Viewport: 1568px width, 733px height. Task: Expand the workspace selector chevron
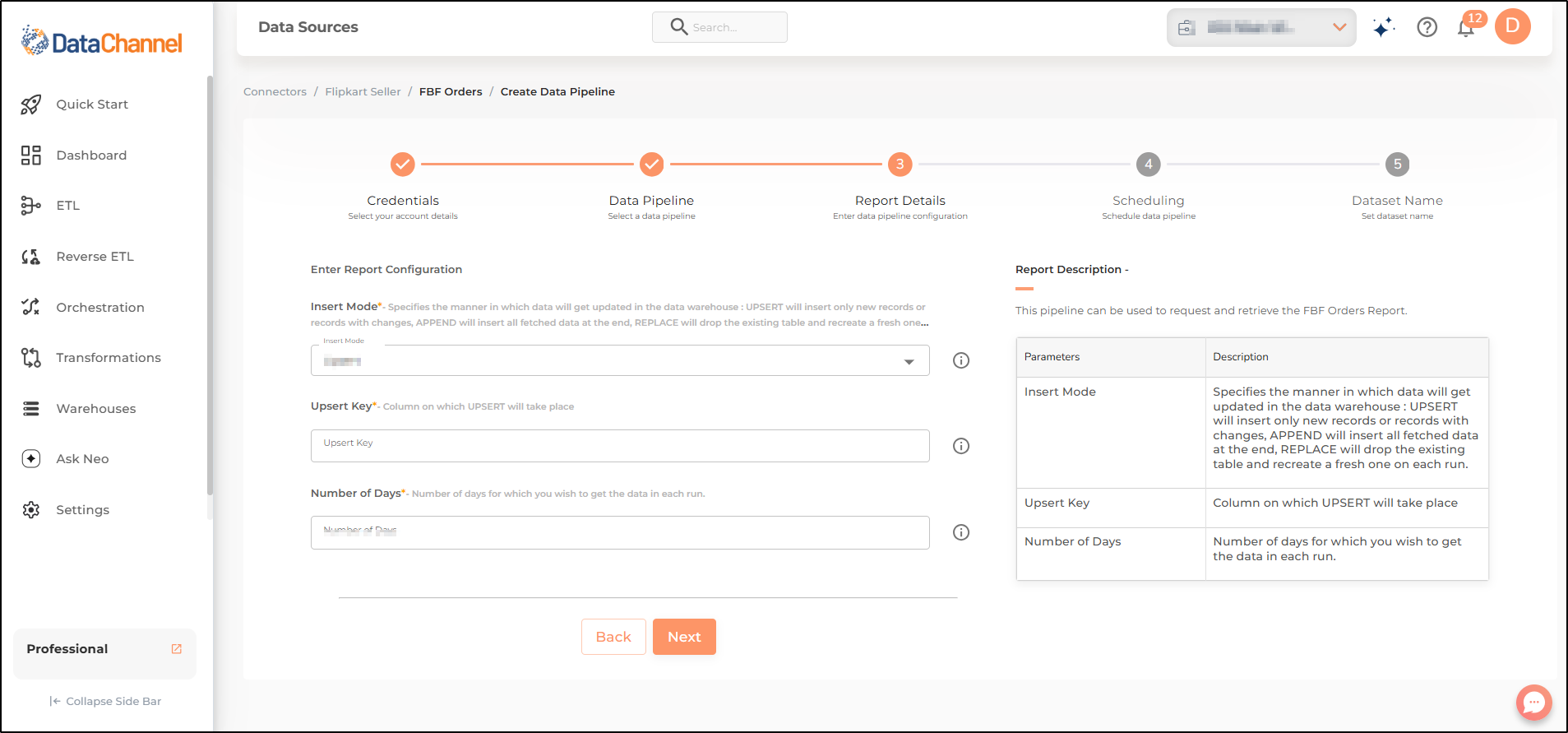pos(1339,27)
